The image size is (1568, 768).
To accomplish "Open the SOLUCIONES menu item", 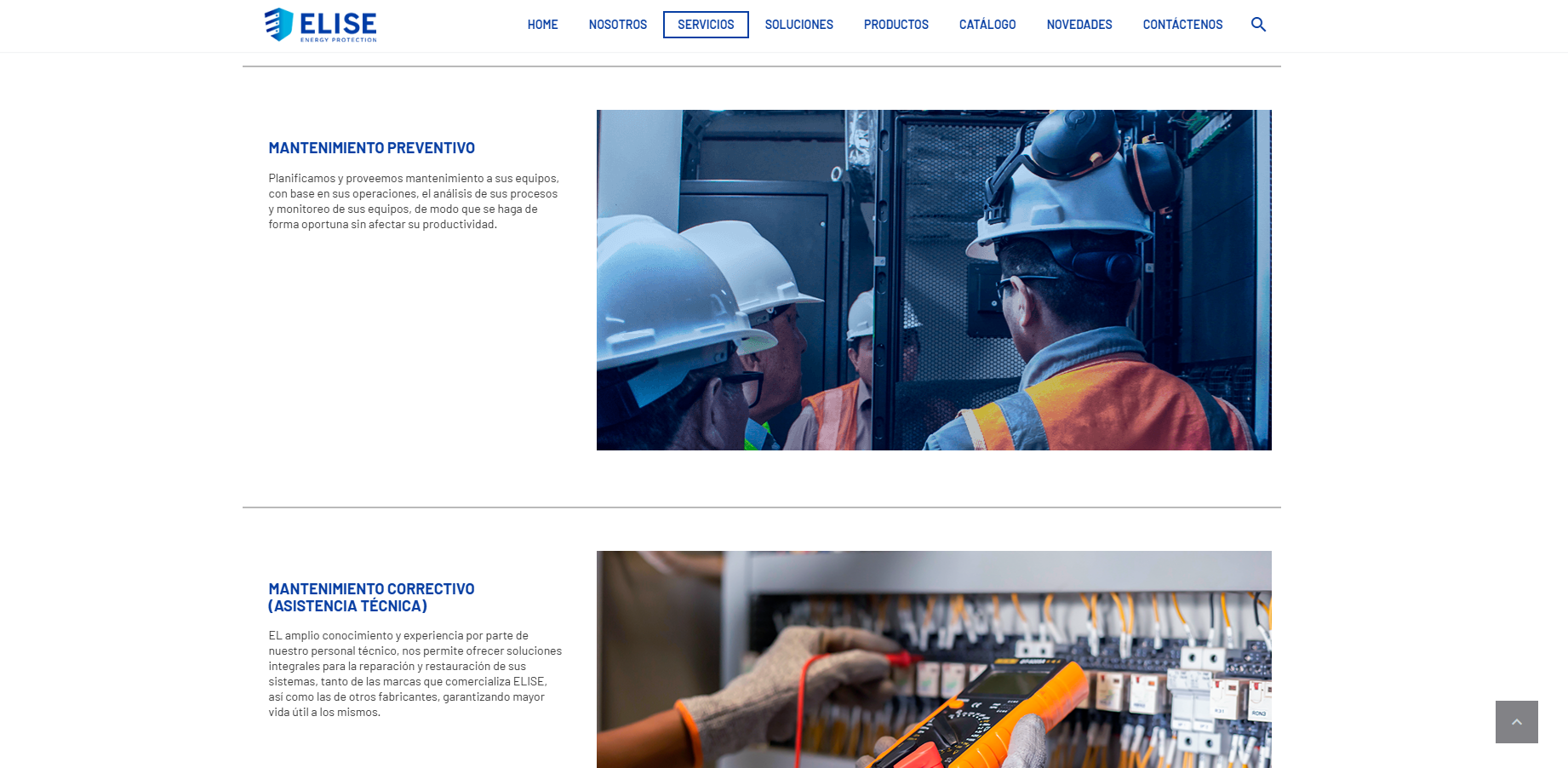I will 798,25.
